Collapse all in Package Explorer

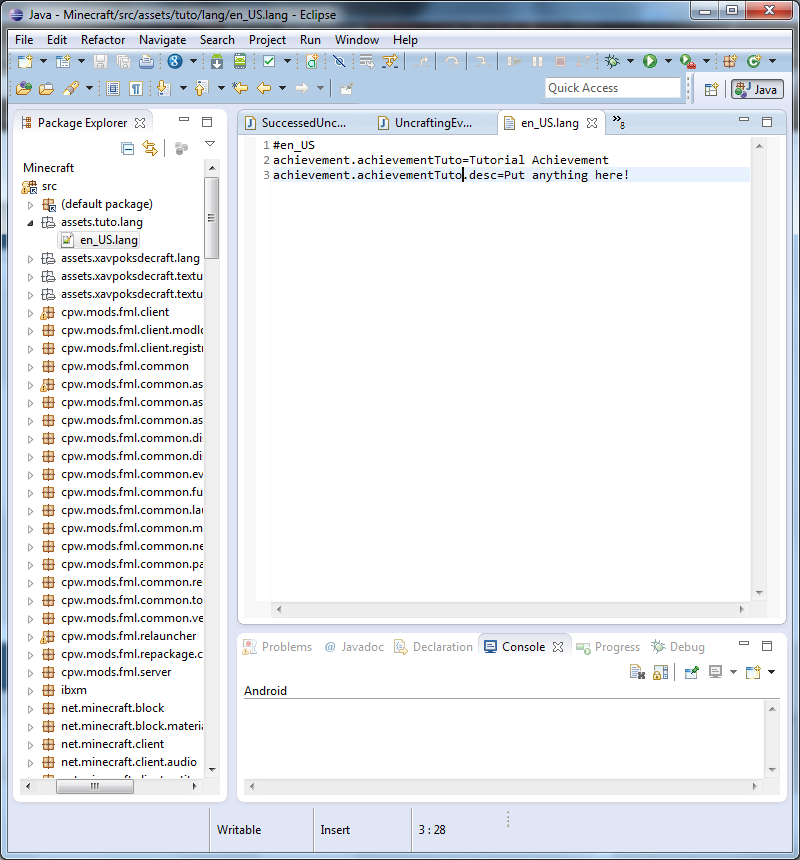click(x=127, y=148)
